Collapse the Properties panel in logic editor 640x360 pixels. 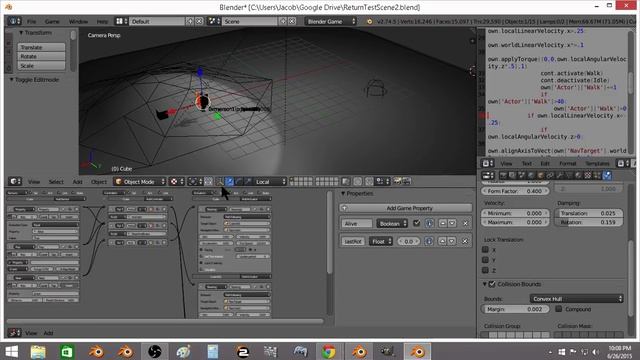coord(343,193)
